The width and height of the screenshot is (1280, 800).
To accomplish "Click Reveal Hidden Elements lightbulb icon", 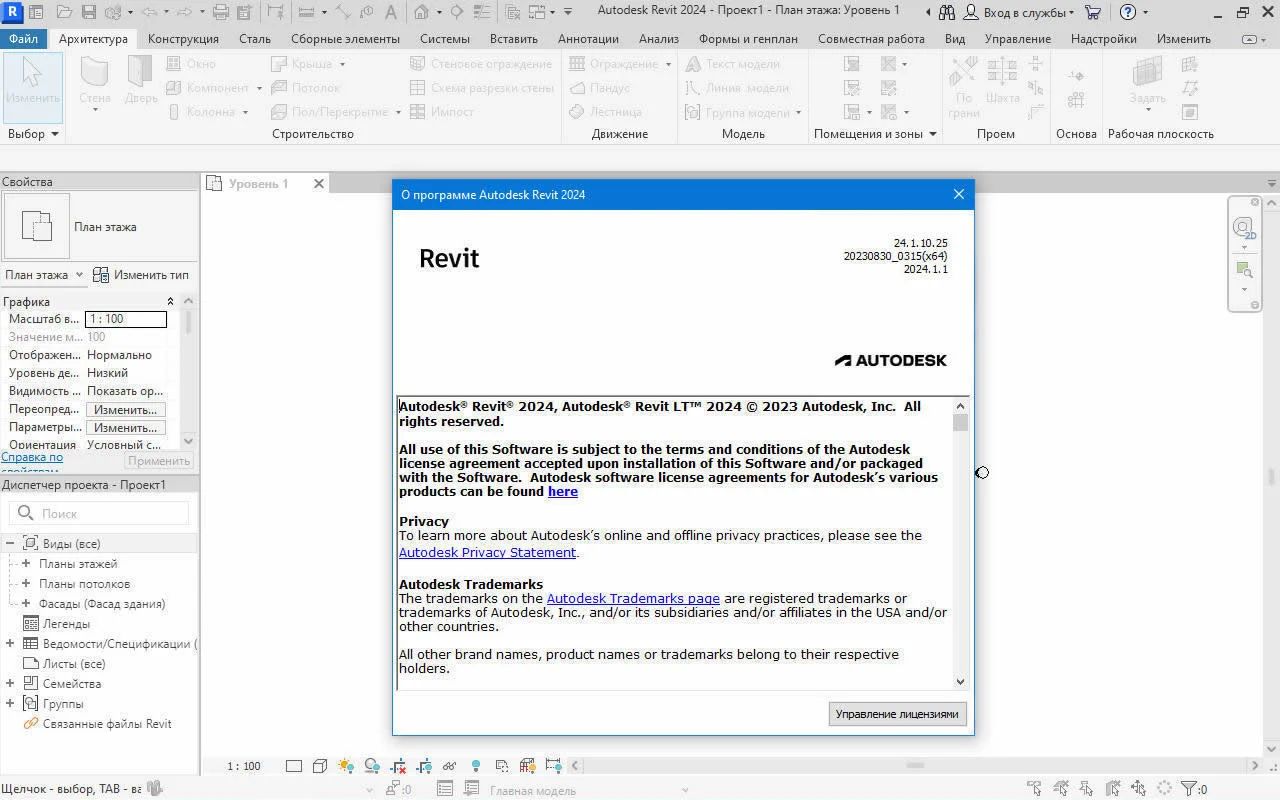I will click(476, 766).
